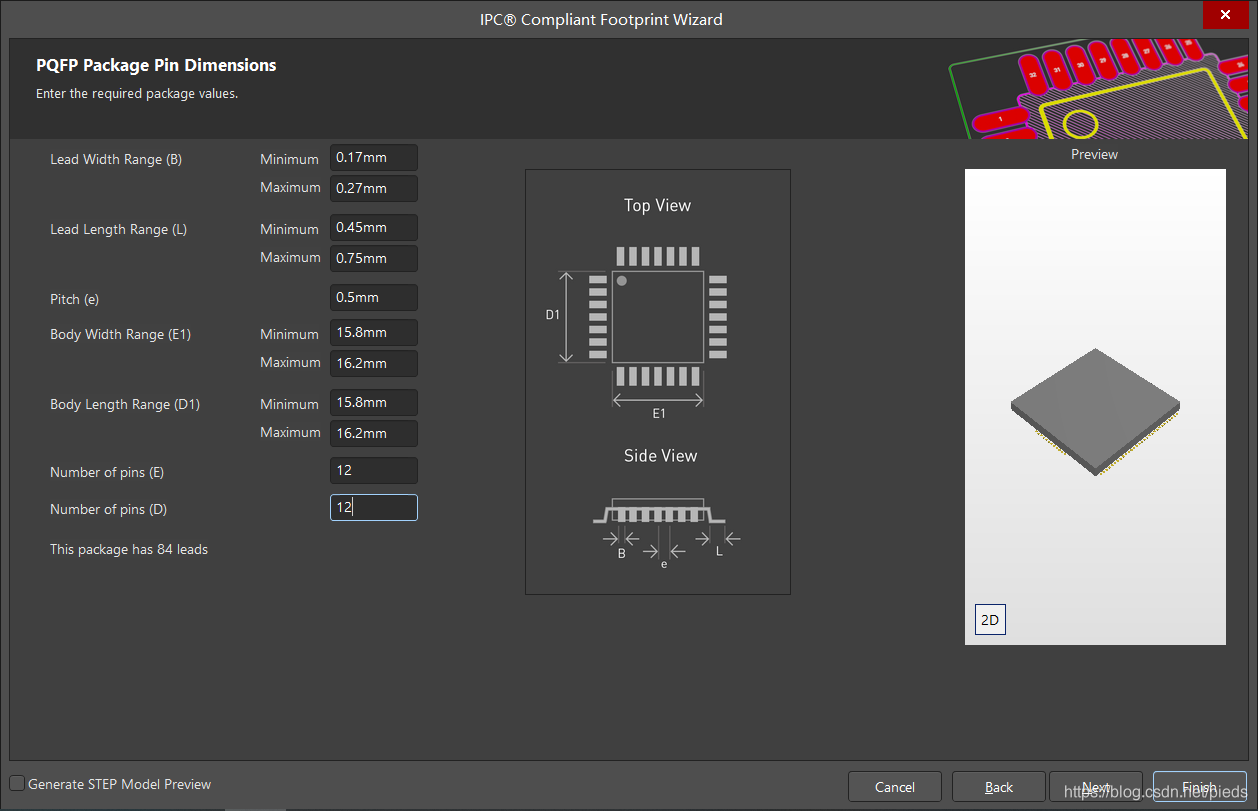The width and height of the screenshot is (1258, 811).
Task: Edit Body Width minimum field
Action: [x=373, y=333]
